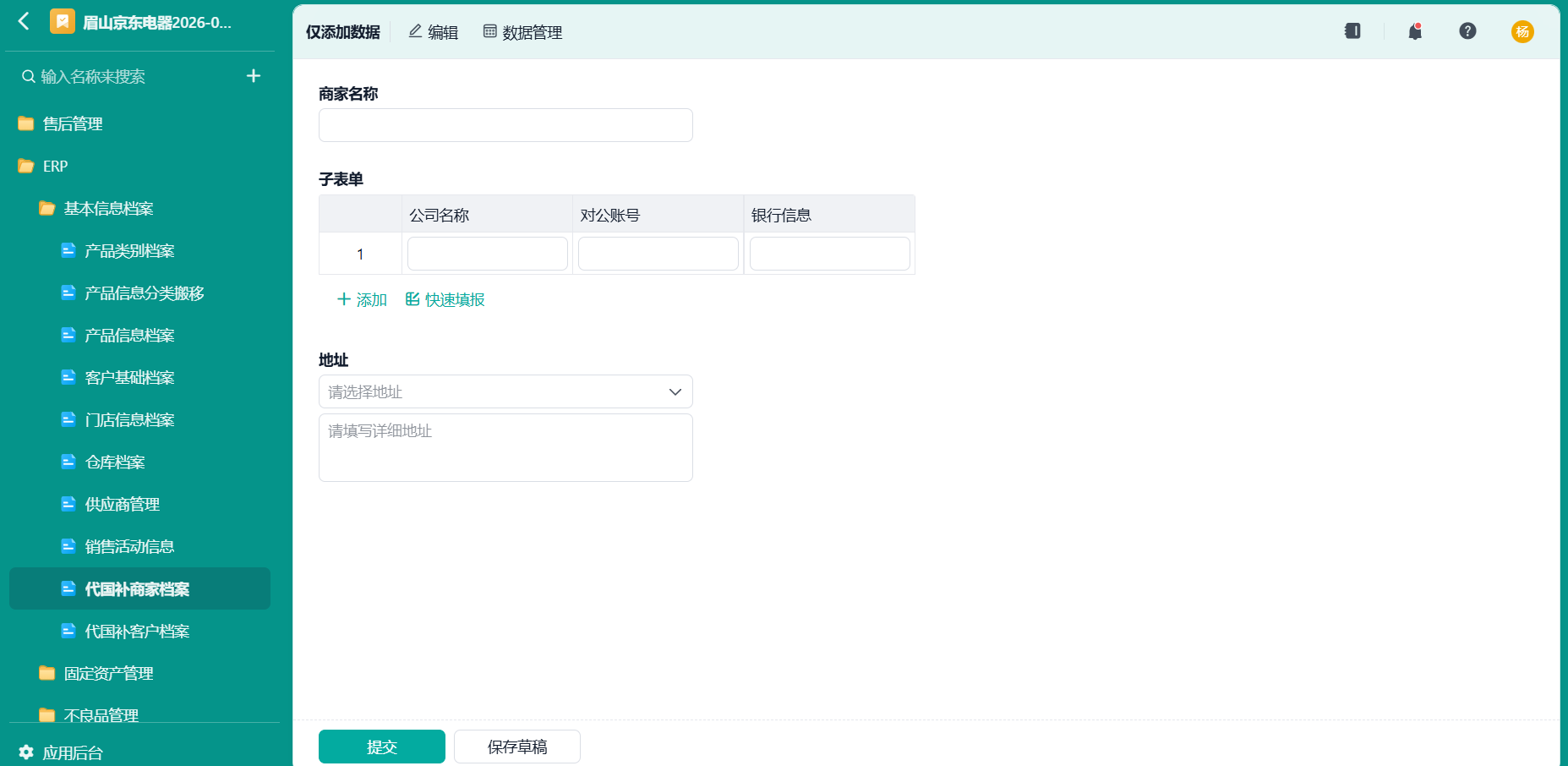Click the 编辑 pencil button
1568x766 pixels.
(434, 32)
